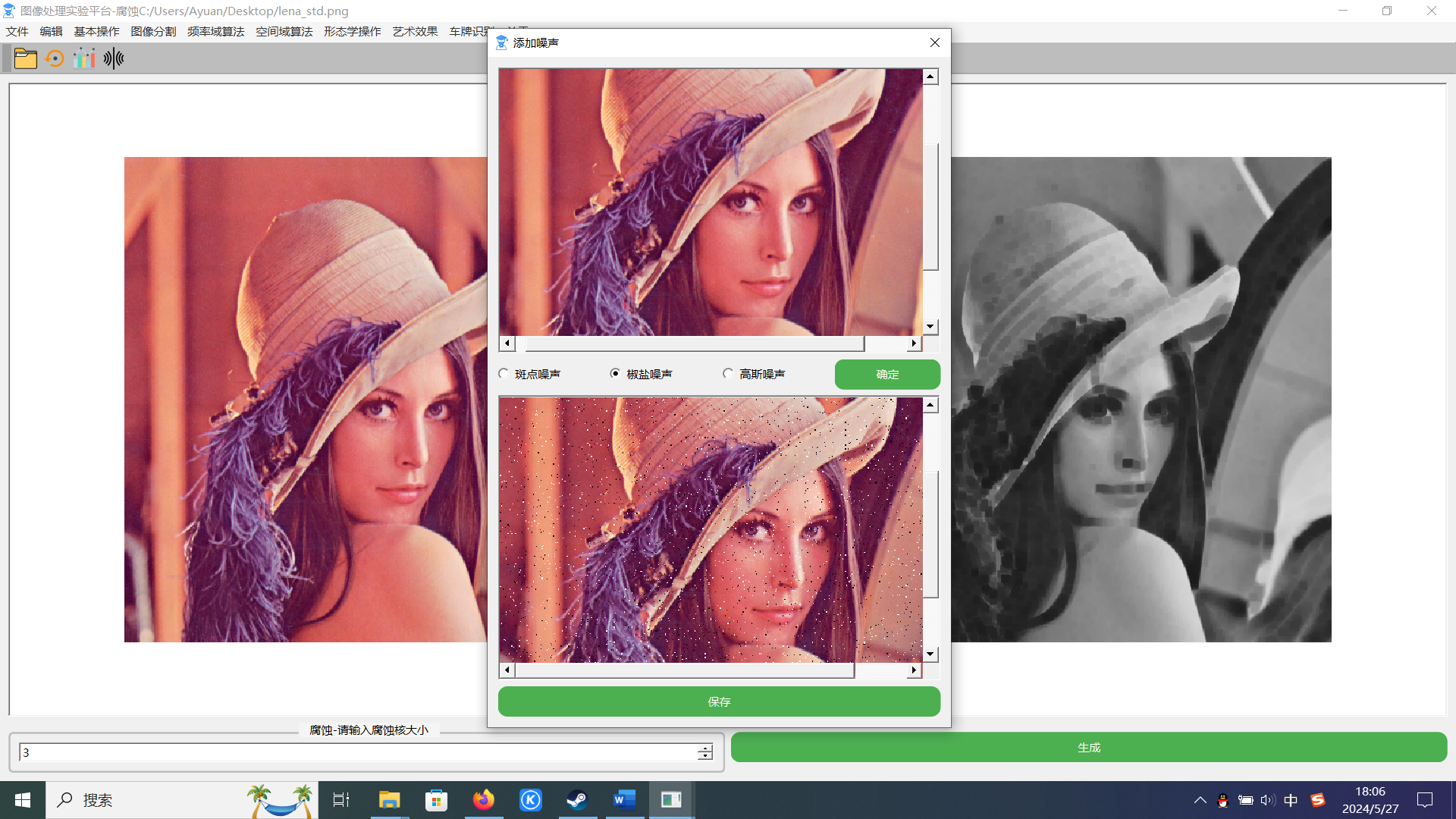
Task: Click the Steam taskbar icon
Action: point(577,799)
